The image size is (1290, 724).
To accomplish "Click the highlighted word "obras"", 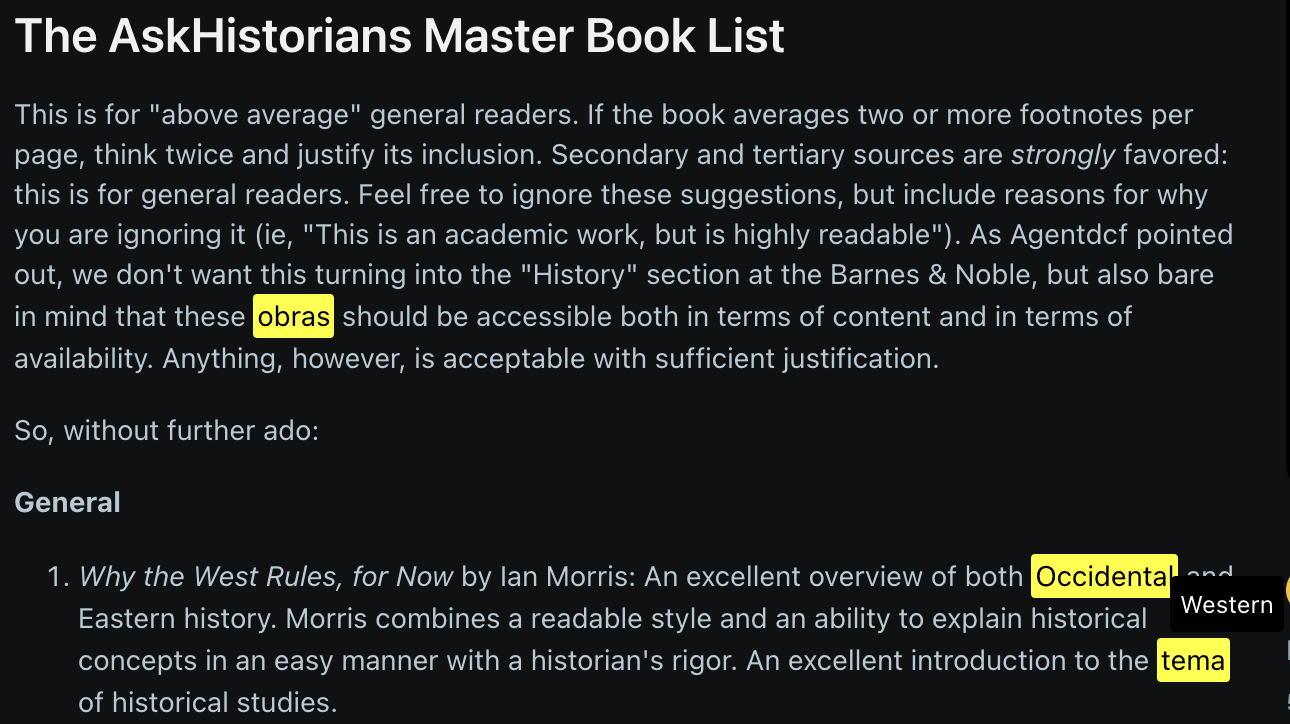I will click(293, 317).
